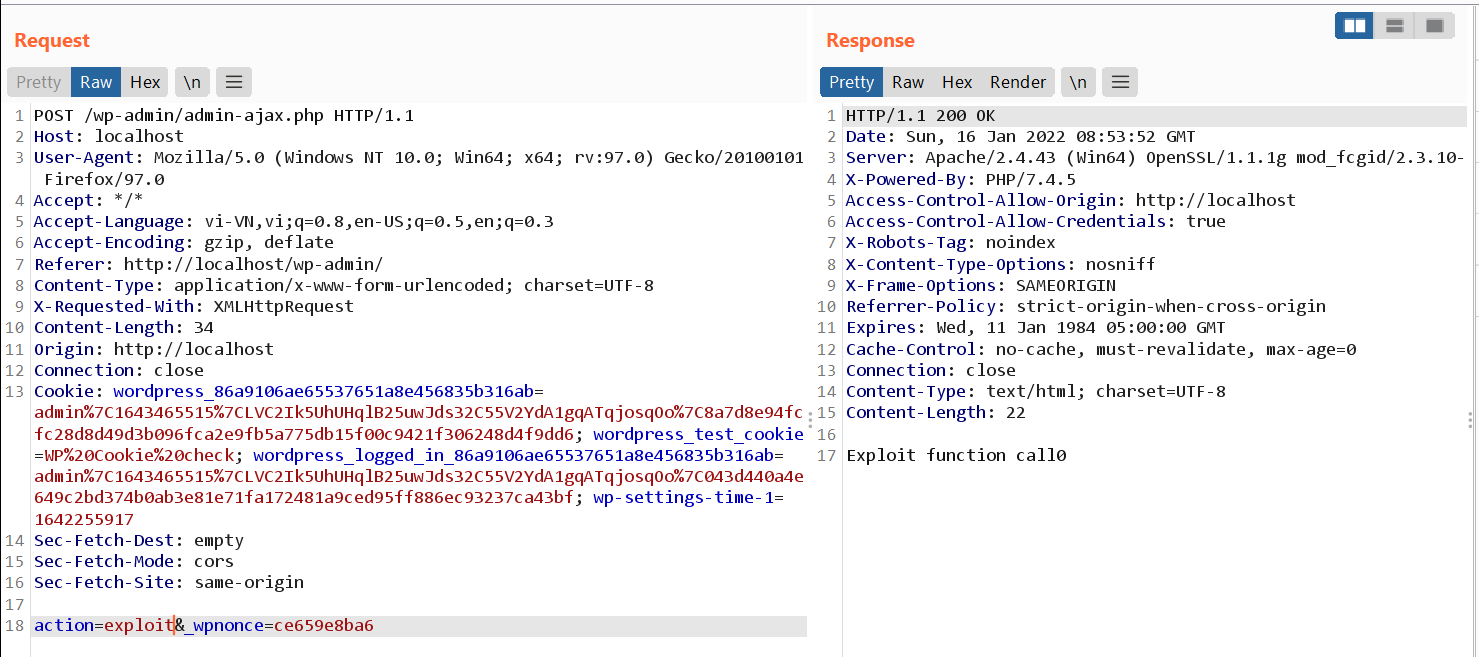The height and width of the screenshot is (657, 1479).
Task: Click the User-Agent header in request
Action: 418,168
